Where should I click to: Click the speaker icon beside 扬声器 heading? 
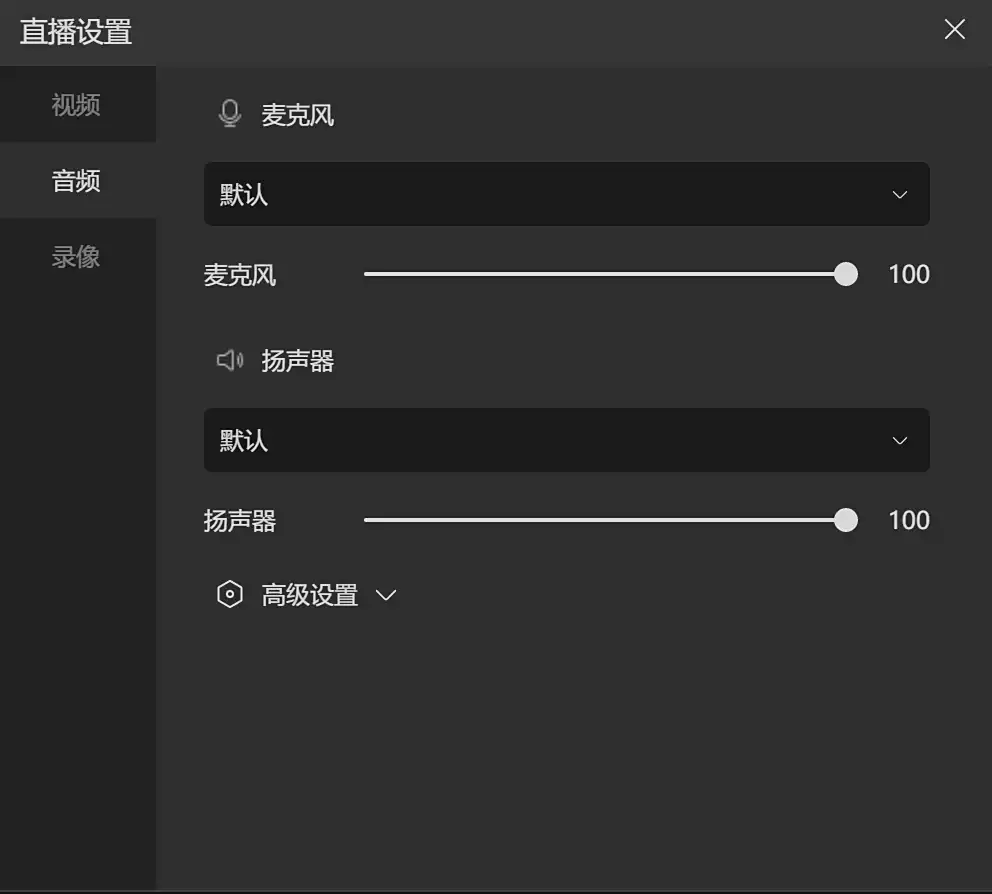pyautogui.click(x=229, y=360)
